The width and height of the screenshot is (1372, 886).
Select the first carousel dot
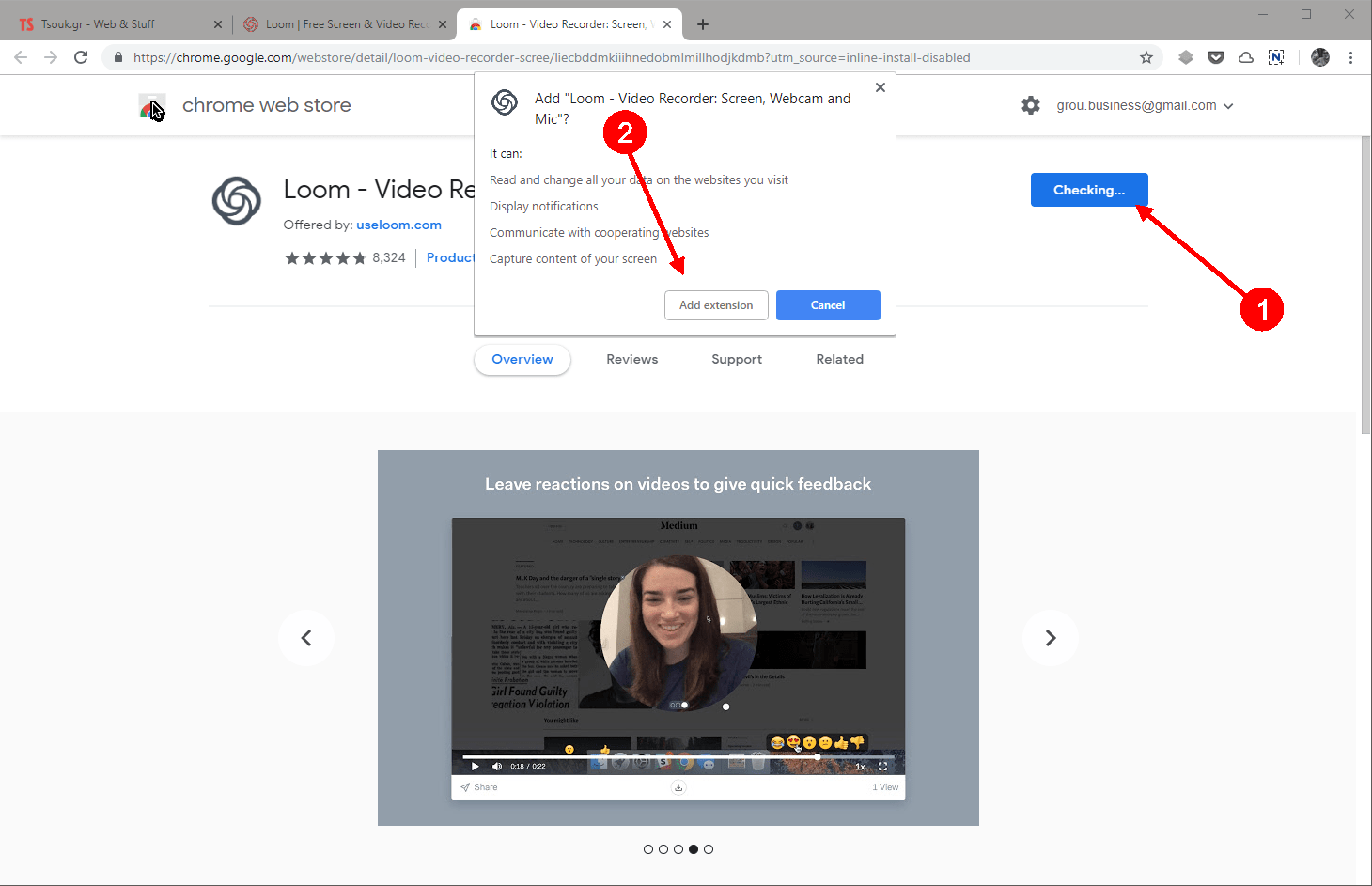[648, 849]
